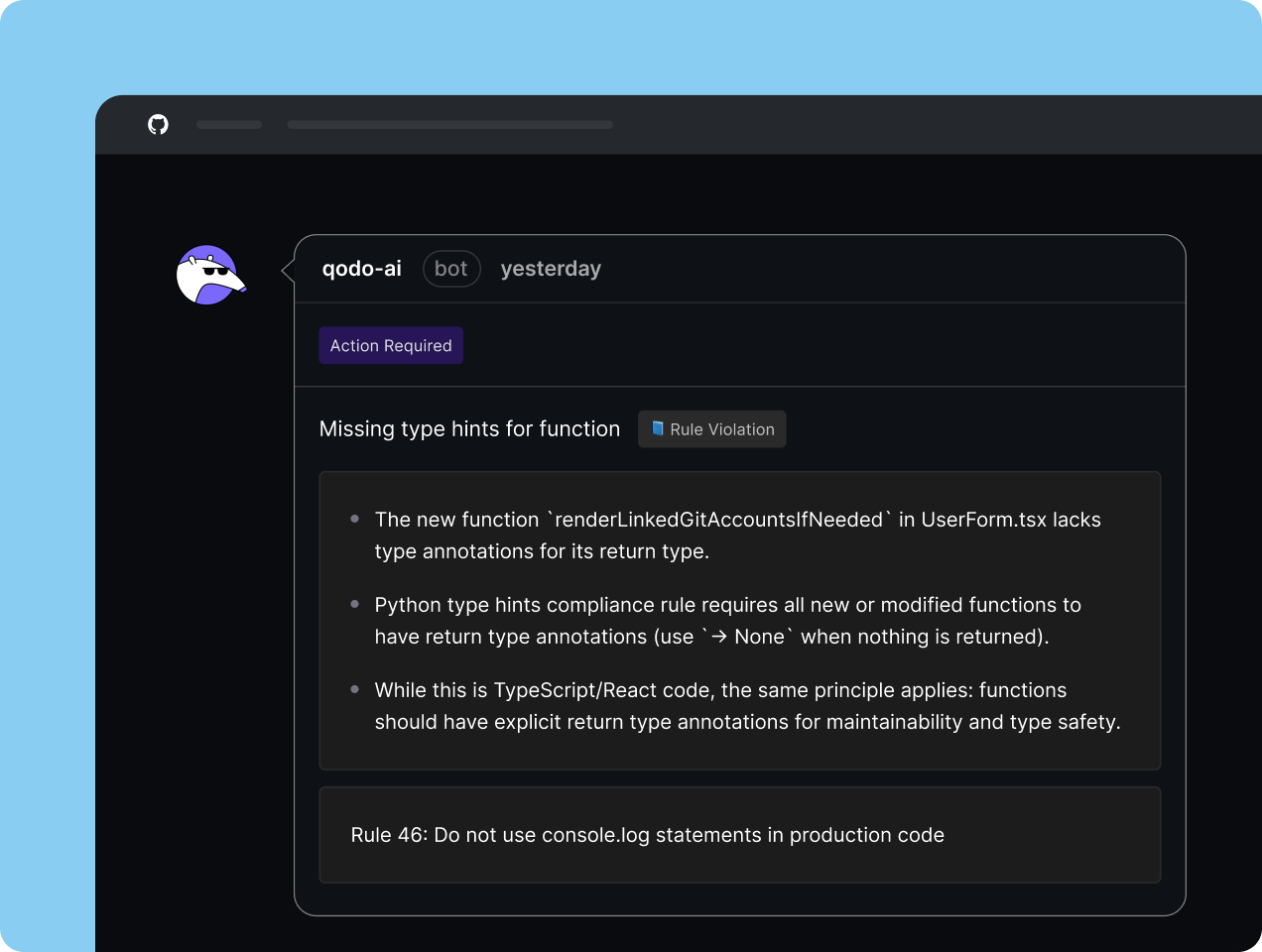Click the TypeScript/React code bullet text
The image size is (1262, 952).
pos(747,706)
